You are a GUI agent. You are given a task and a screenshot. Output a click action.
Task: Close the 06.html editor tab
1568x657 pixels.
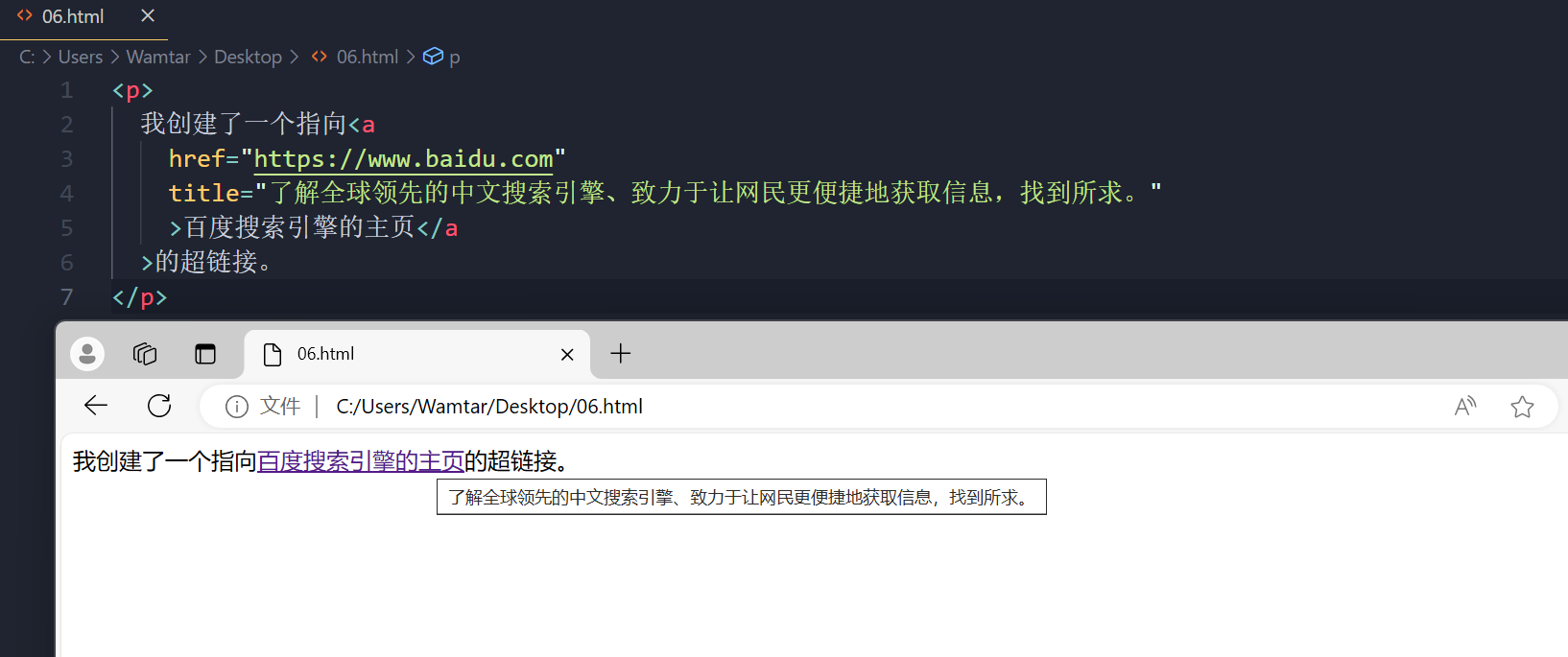148,16
